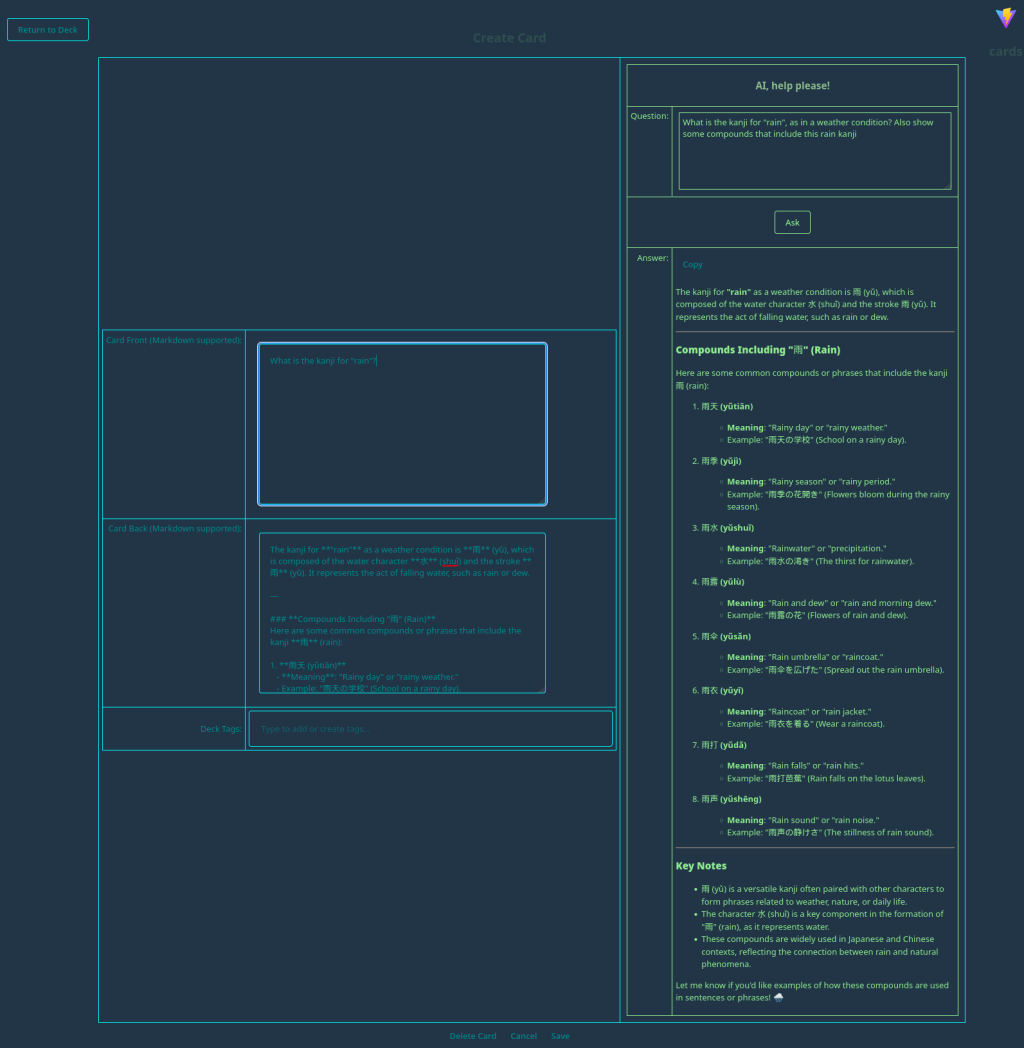Save the card
The image size is (1024, 1048).
[x=560, y=1036]
